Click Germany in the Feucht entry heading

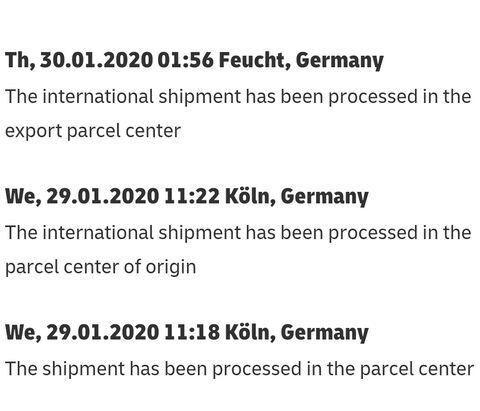339,61
